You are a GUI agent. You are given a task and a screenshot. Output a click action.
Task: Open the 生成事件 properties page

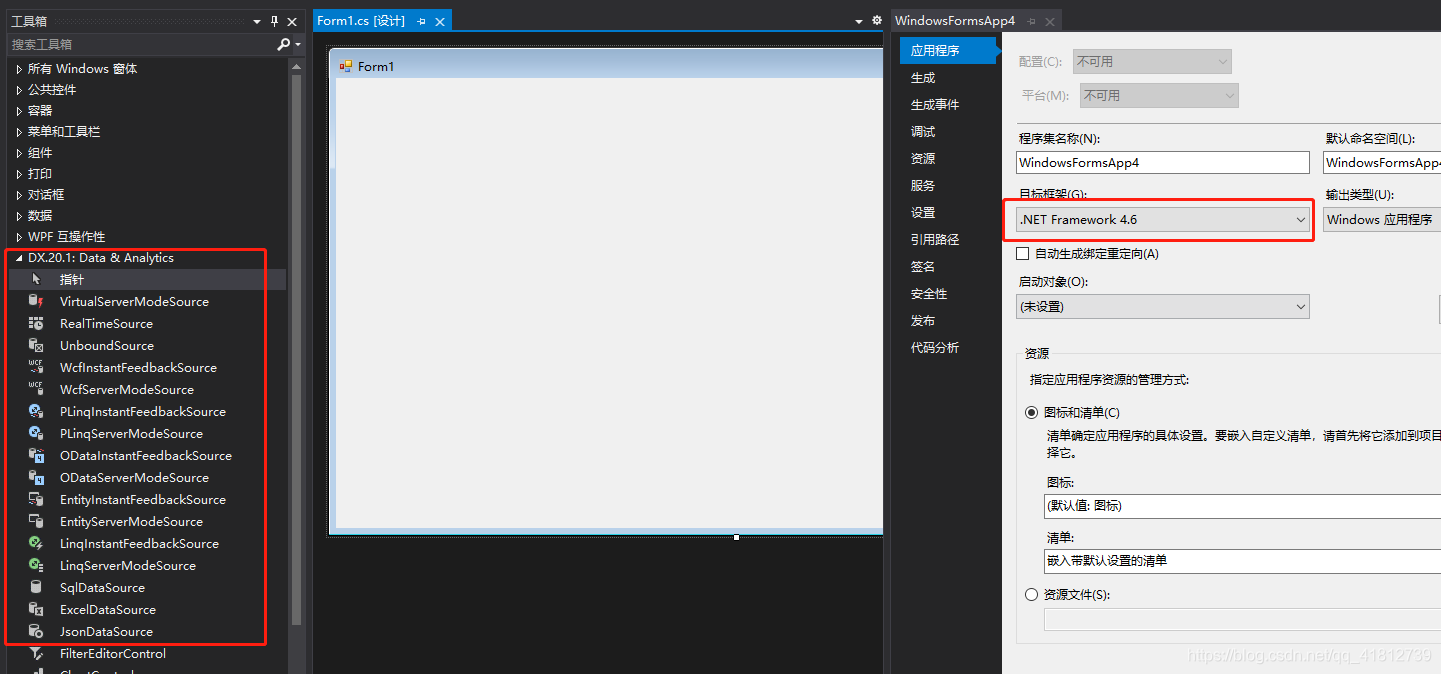935,104
